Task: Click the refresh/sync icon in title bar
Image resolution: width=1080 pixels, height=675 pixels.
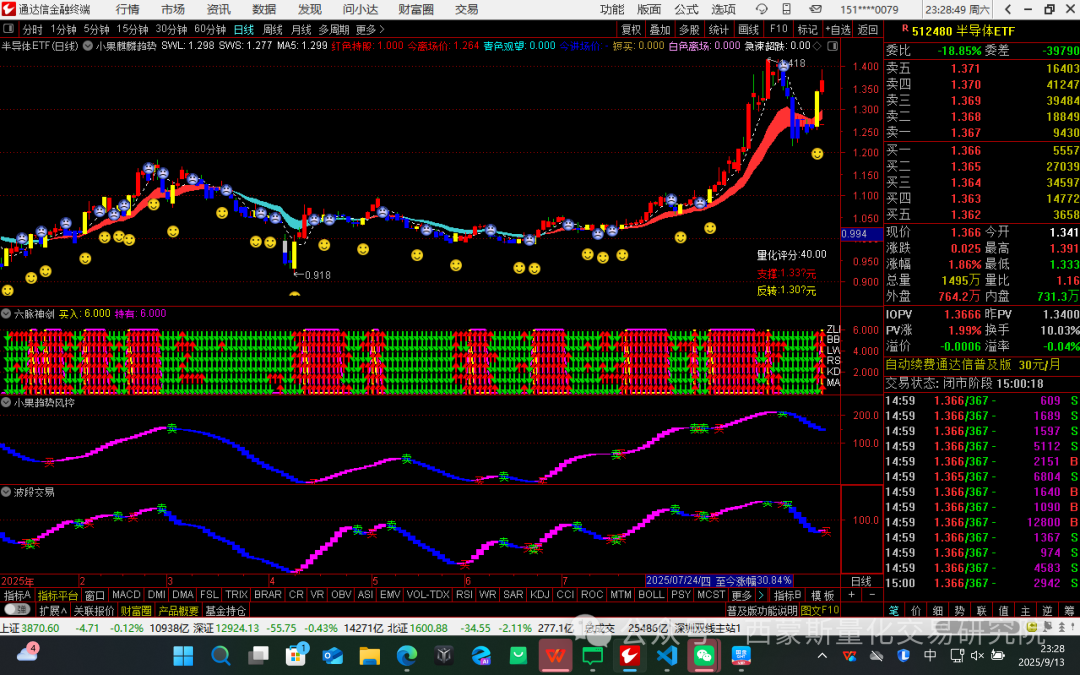Action: coord(761,9)
